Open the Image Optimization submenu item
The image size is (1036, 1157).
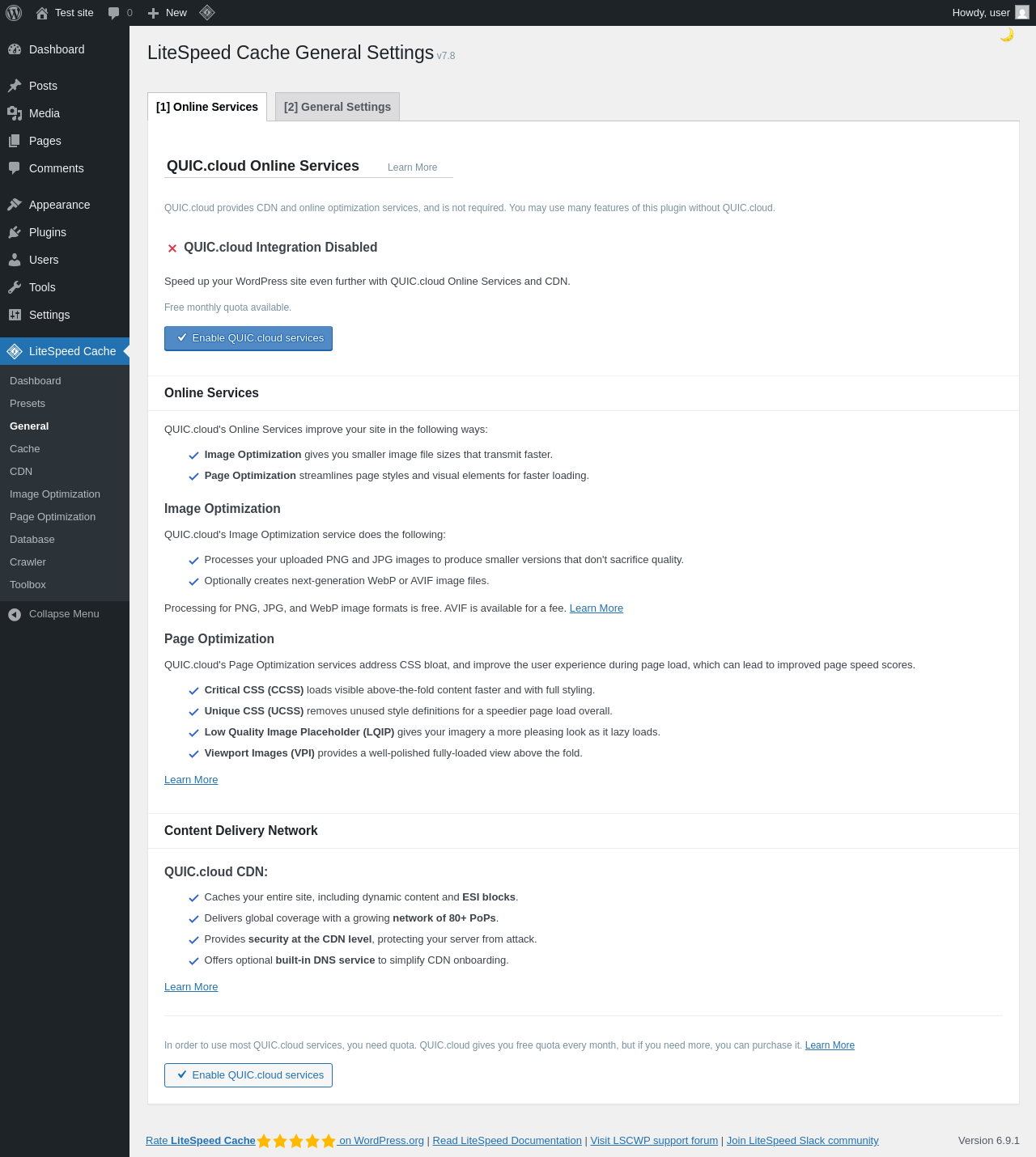click(55, 494)
